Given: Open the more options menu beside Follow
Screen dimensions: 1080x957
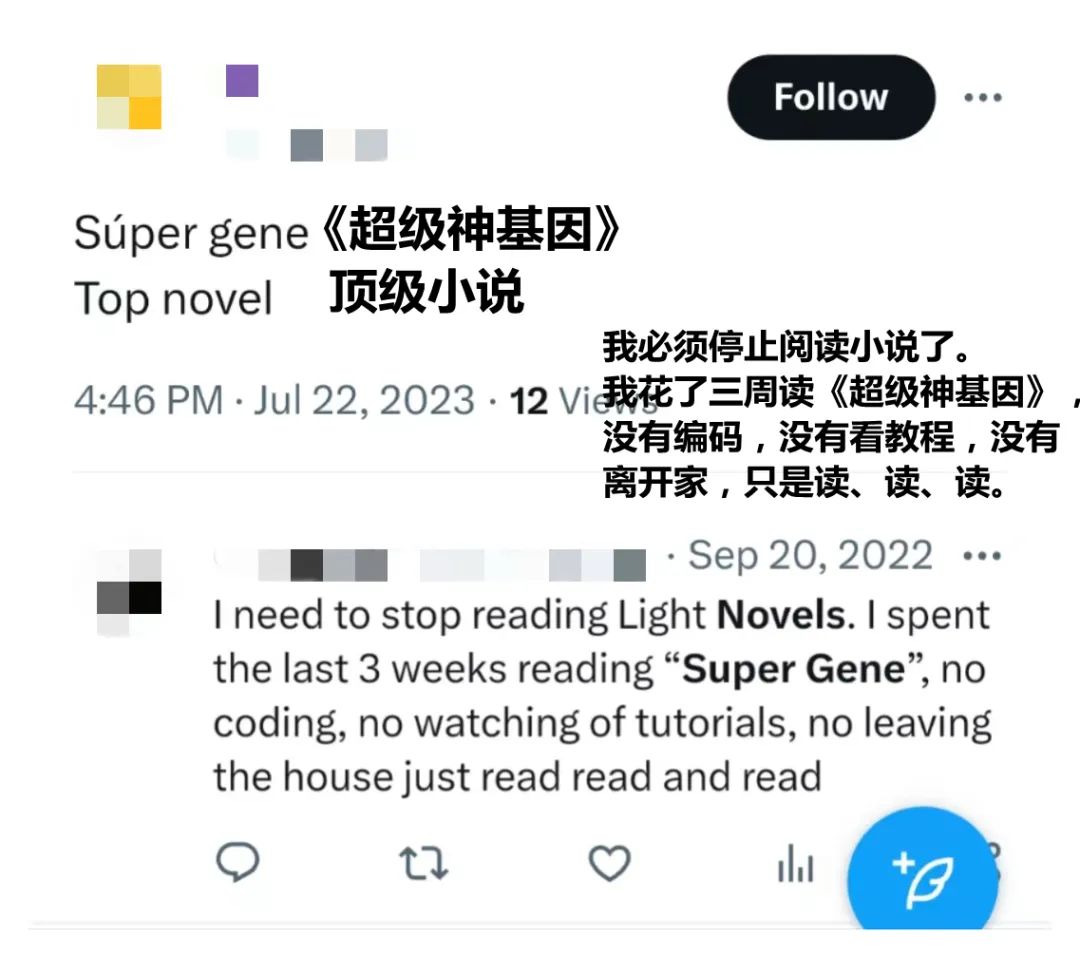Looking at the screenshot, I should click(x=983, y=98).
